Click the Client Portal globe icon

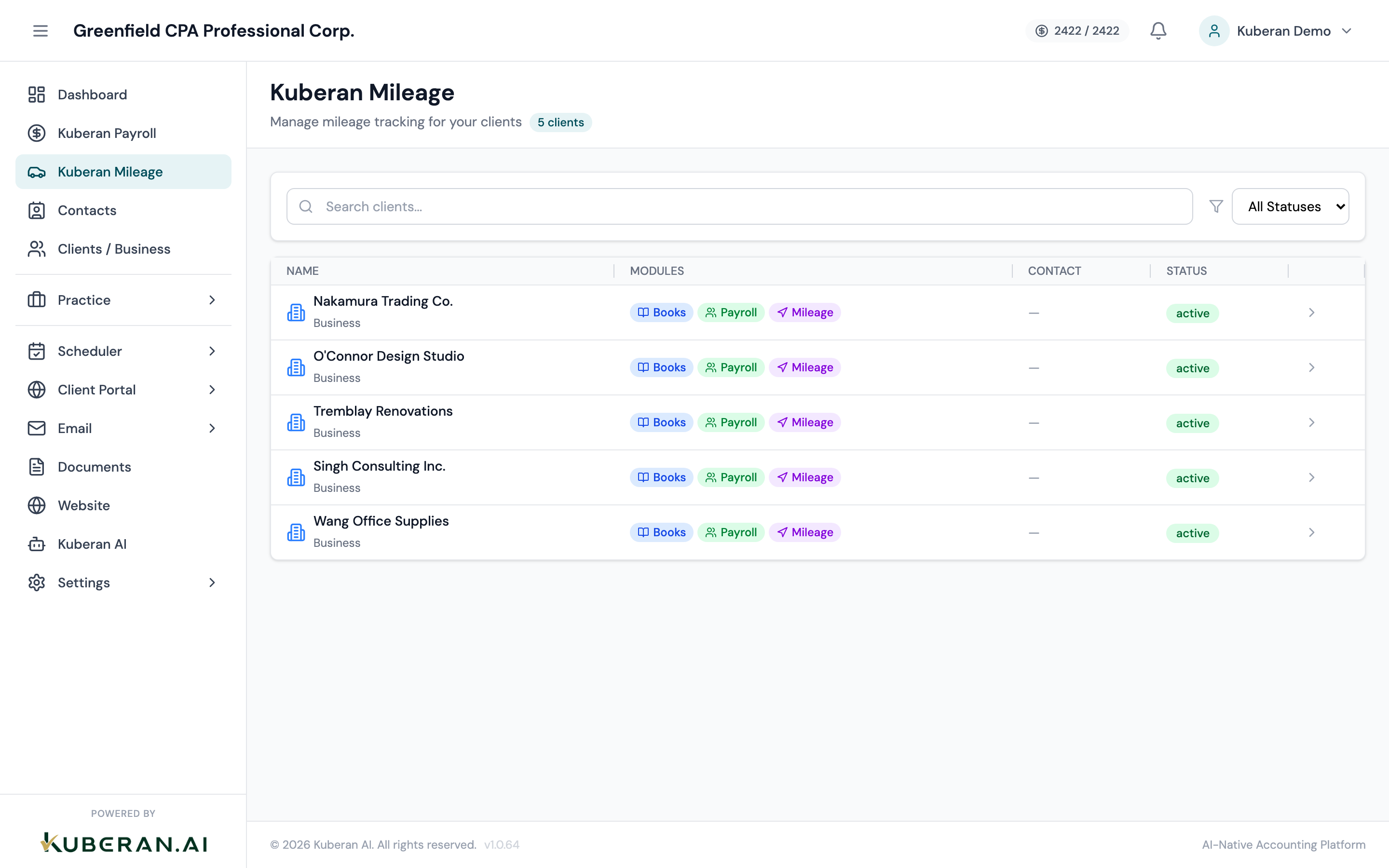(37, 390)
